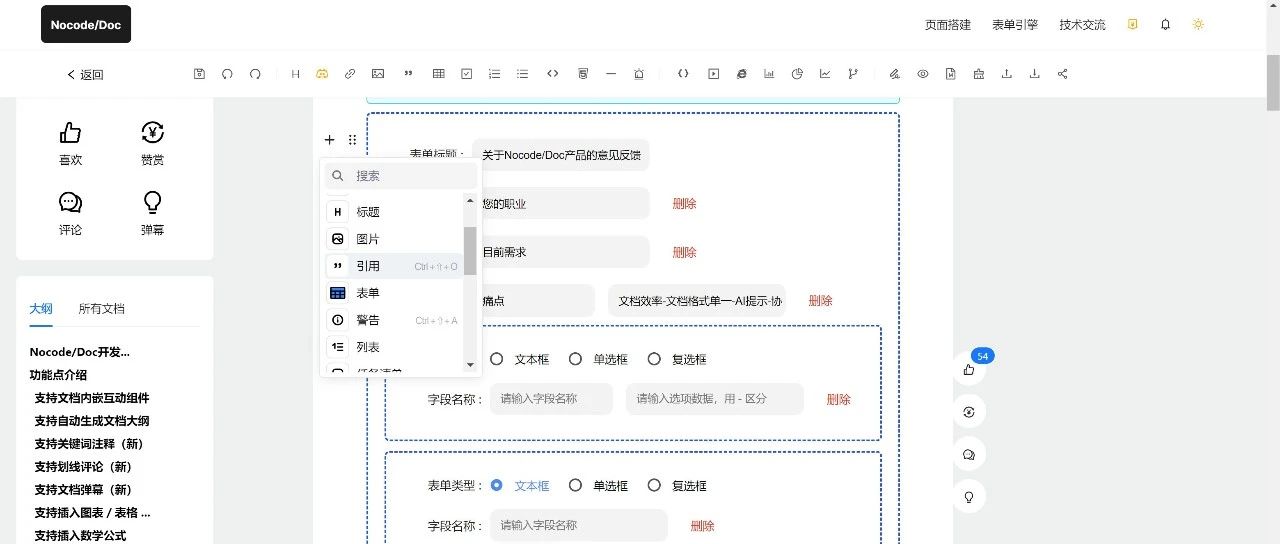Click the 赞赏 reward icon in sidebar
The width and height of the screenshot is (1280, 544).
(152, 132)
